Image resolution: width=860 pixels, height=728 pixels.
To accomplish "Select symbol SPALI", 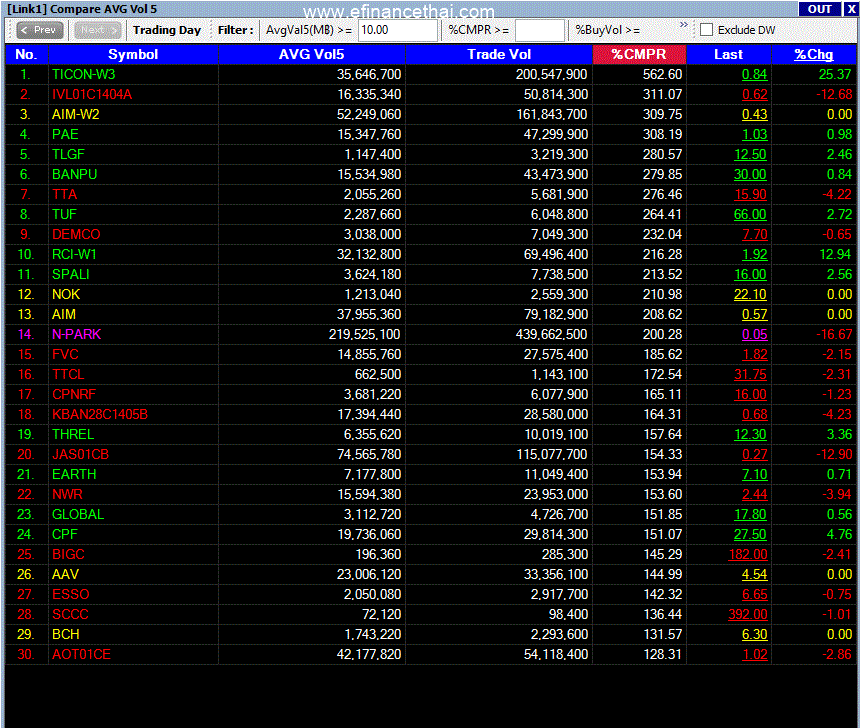I will click(71, 274).
